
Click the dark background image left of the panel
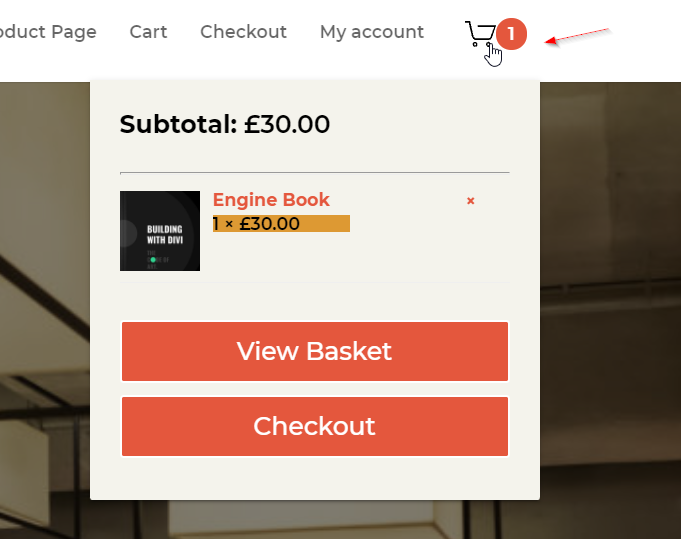[x=45, y=300]
